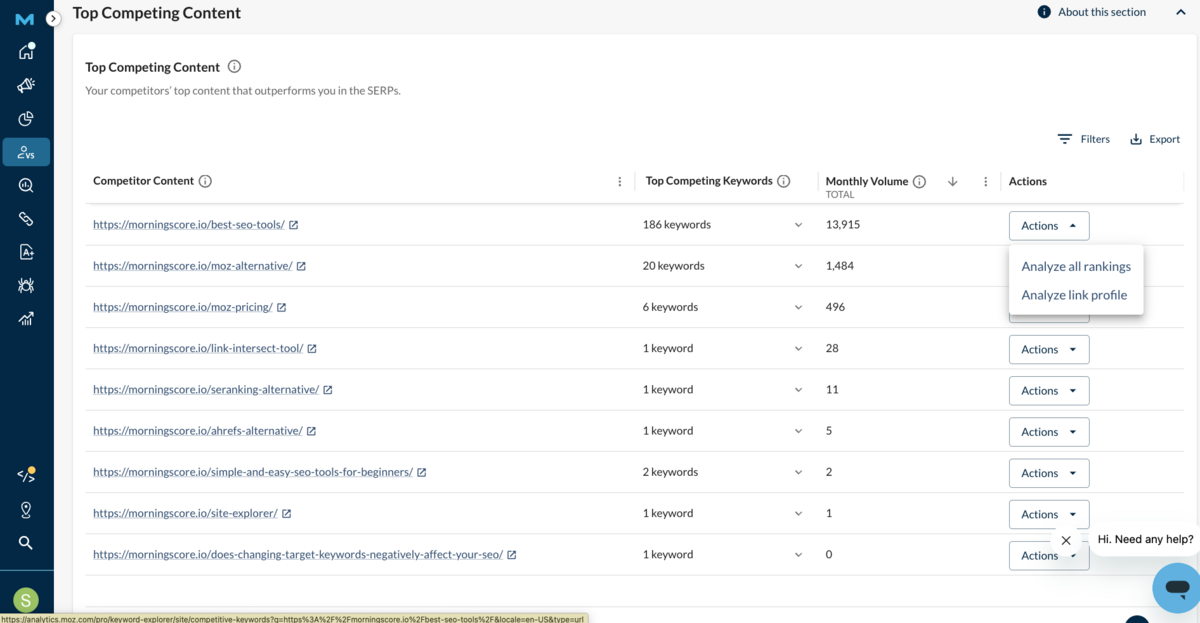The height and width of the screenshot is (623, 1200).
Task: Open external link icon for link-intersect-tool
Action: 312,349
